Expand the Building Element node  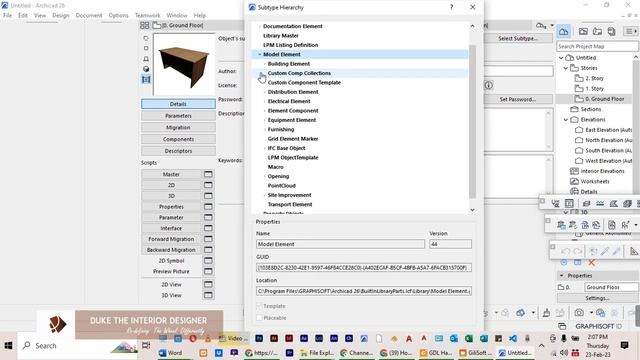(264, 64)
